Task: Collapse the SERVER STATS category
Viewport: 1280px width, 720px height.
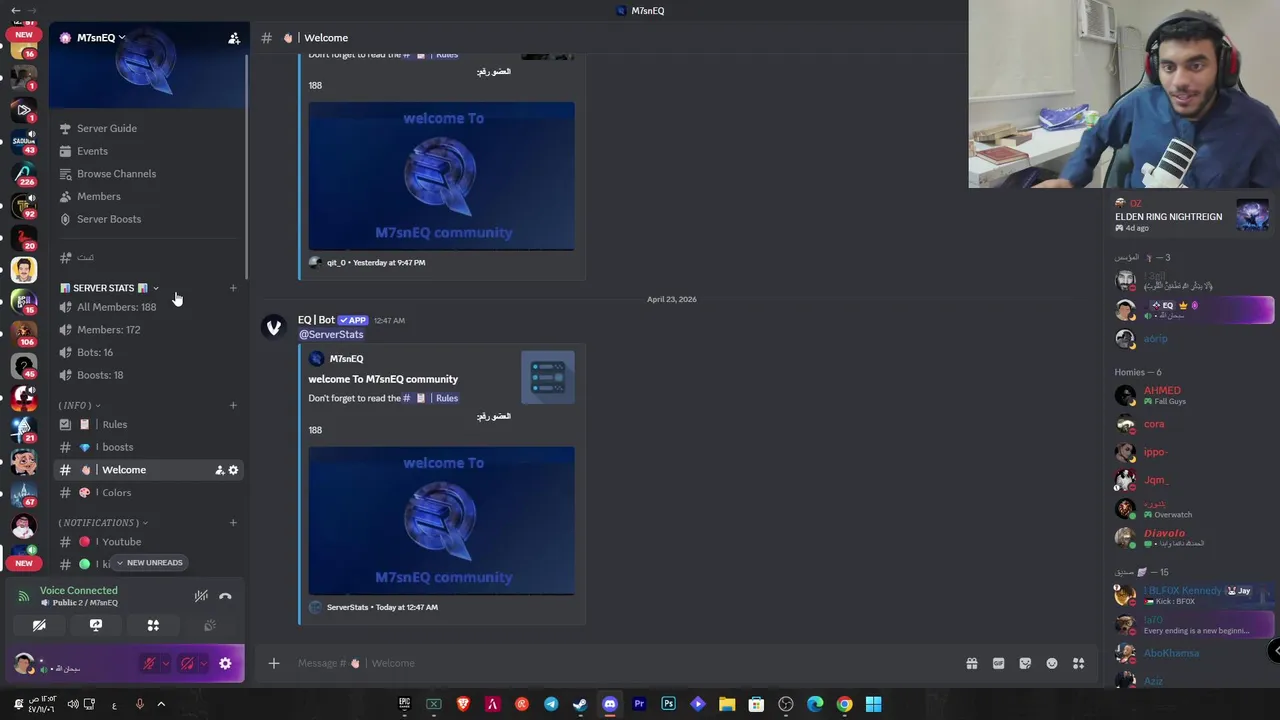Action: 109,288
